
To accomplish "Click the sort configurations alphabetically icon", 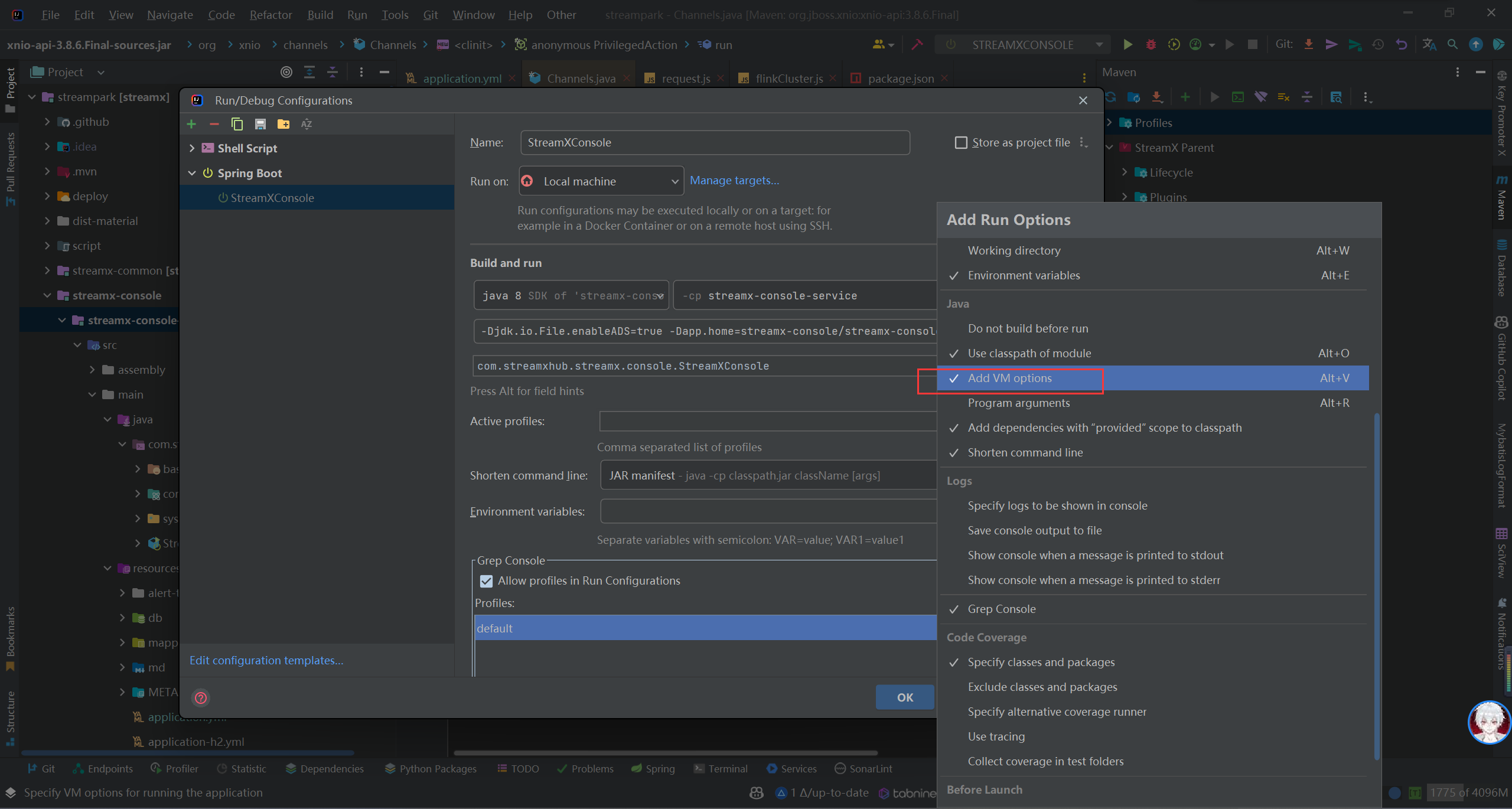I will [307, 124].
